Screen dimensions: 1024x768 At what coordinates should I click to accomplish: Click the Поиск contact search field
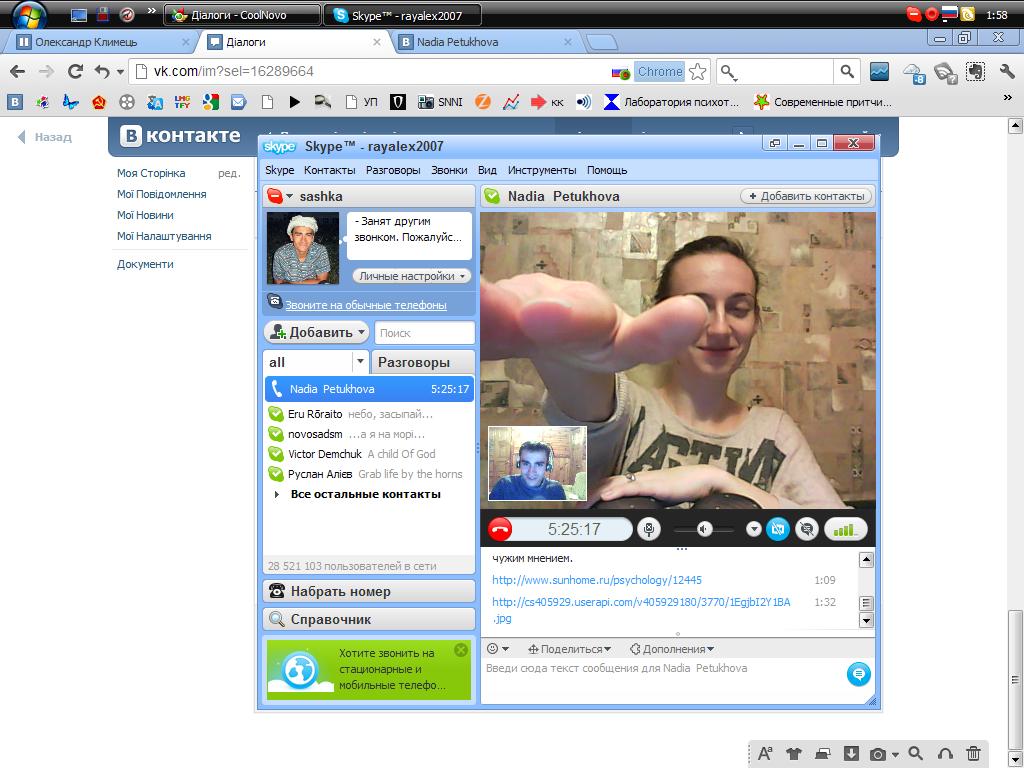coord(424,332)
